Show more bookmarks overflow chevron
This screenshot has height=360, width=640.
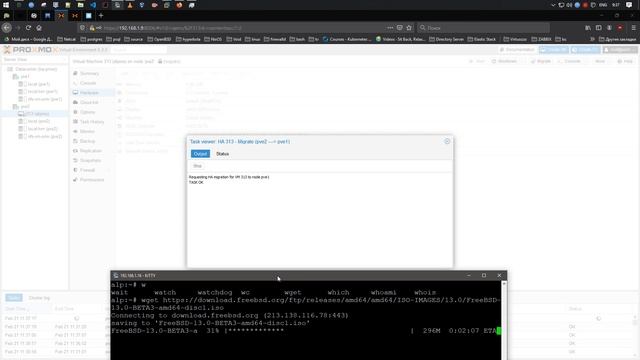tap(592, 39)
